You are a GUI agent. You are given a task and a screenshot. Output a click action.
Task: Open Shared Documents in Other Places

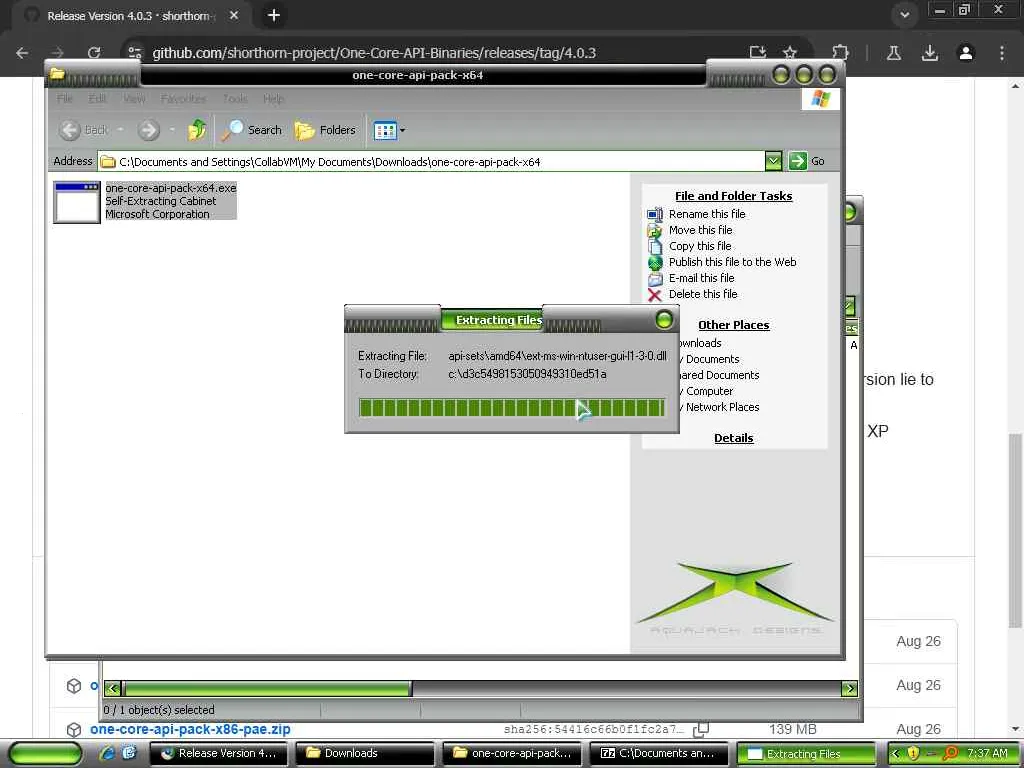tap(719, 375)
